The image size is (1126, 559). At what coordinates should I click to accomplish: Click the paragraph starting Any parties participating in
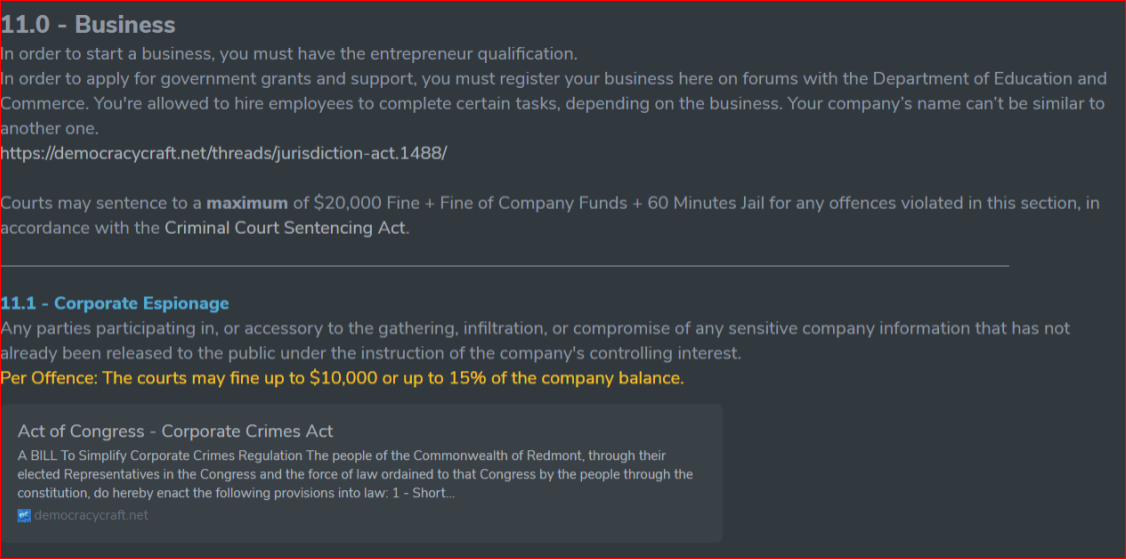(x=535, y=341)
